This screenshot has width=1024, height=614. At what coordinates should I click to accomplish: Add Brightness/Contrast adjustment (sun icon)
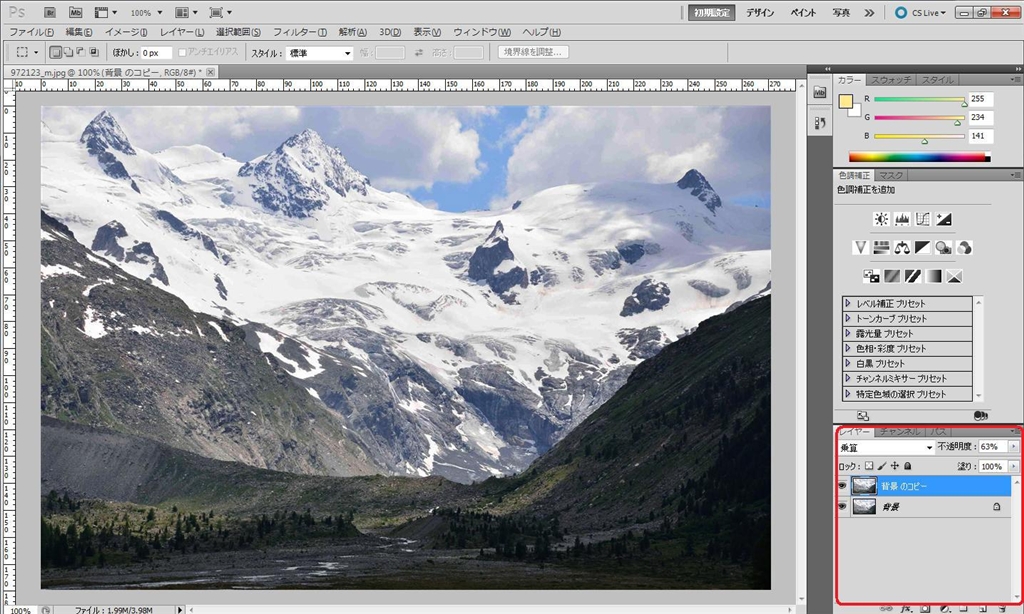[x=881, y=219]
